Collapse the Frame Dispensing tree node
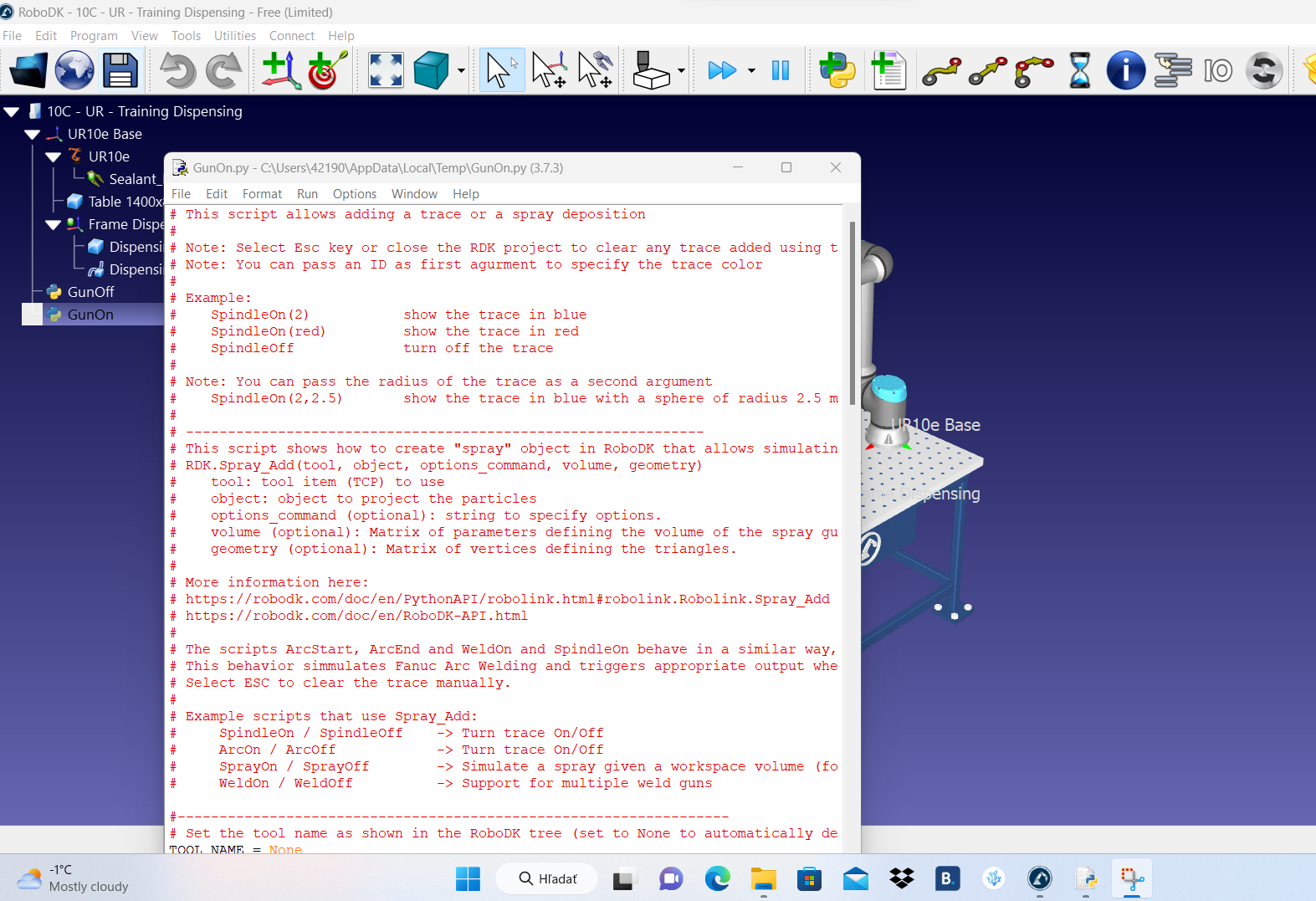The height and width of the screenshot is (901, 1316). pyautogui.click(x=54, y=224)
